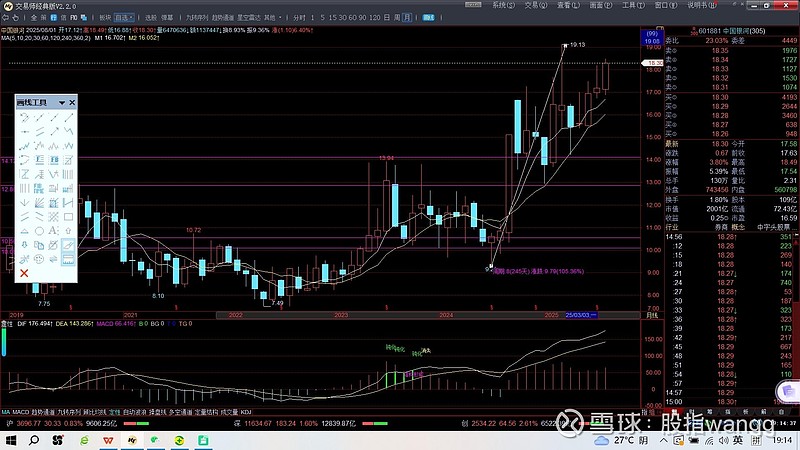800x450 pixels.
Task: Select the horizontal line drawing tool
Action: tap(24, 132)
